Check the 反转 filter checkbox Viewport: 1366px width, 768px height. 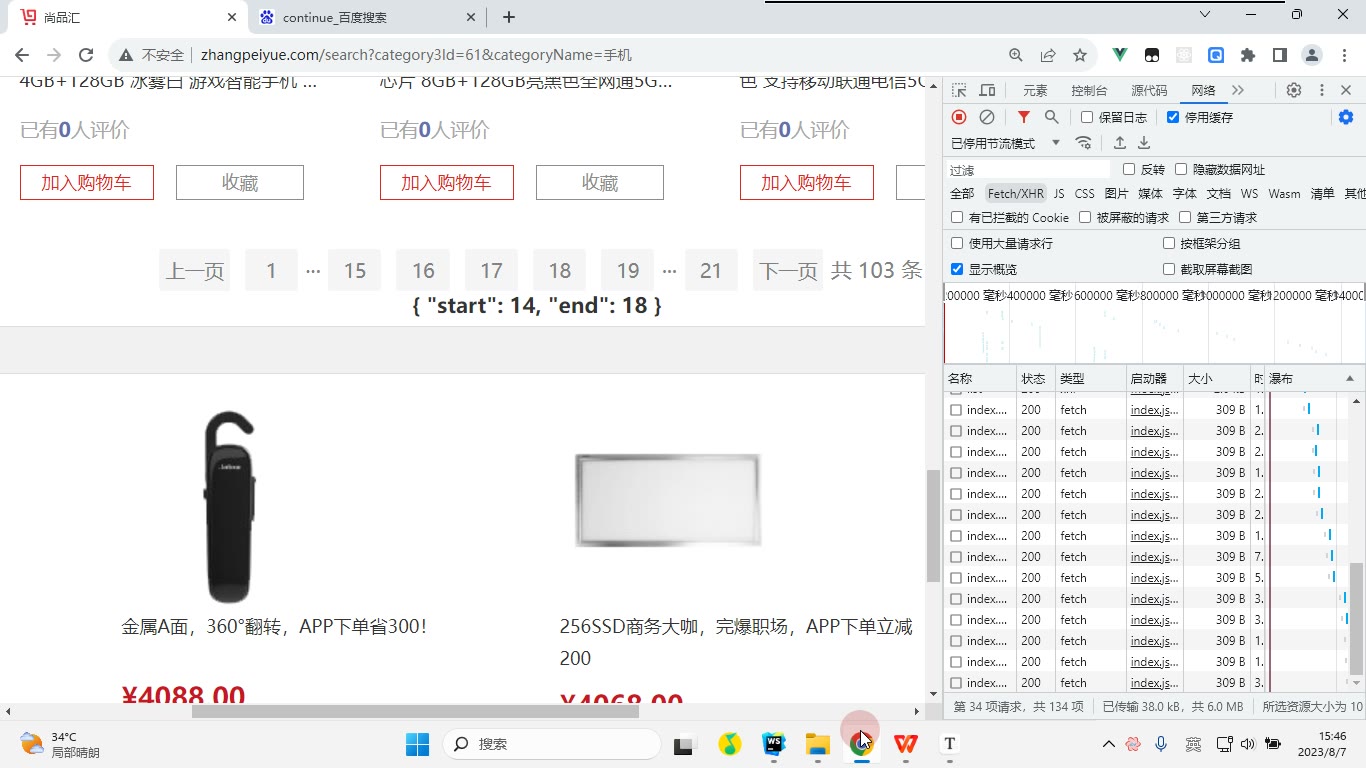pos(1129,169)
